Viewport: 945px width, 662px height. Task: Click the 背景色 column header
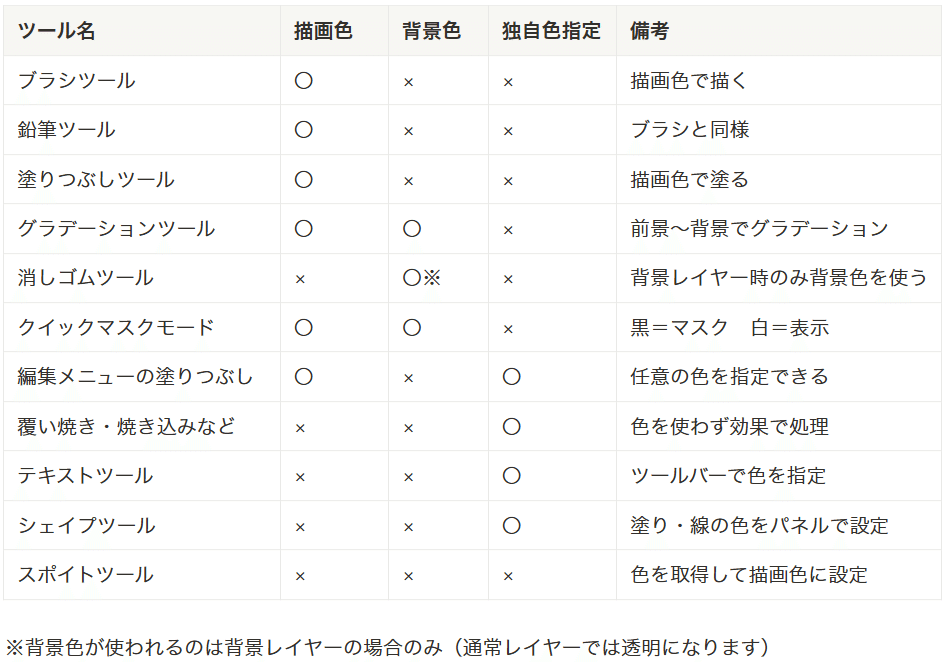[x=432, y=30]
